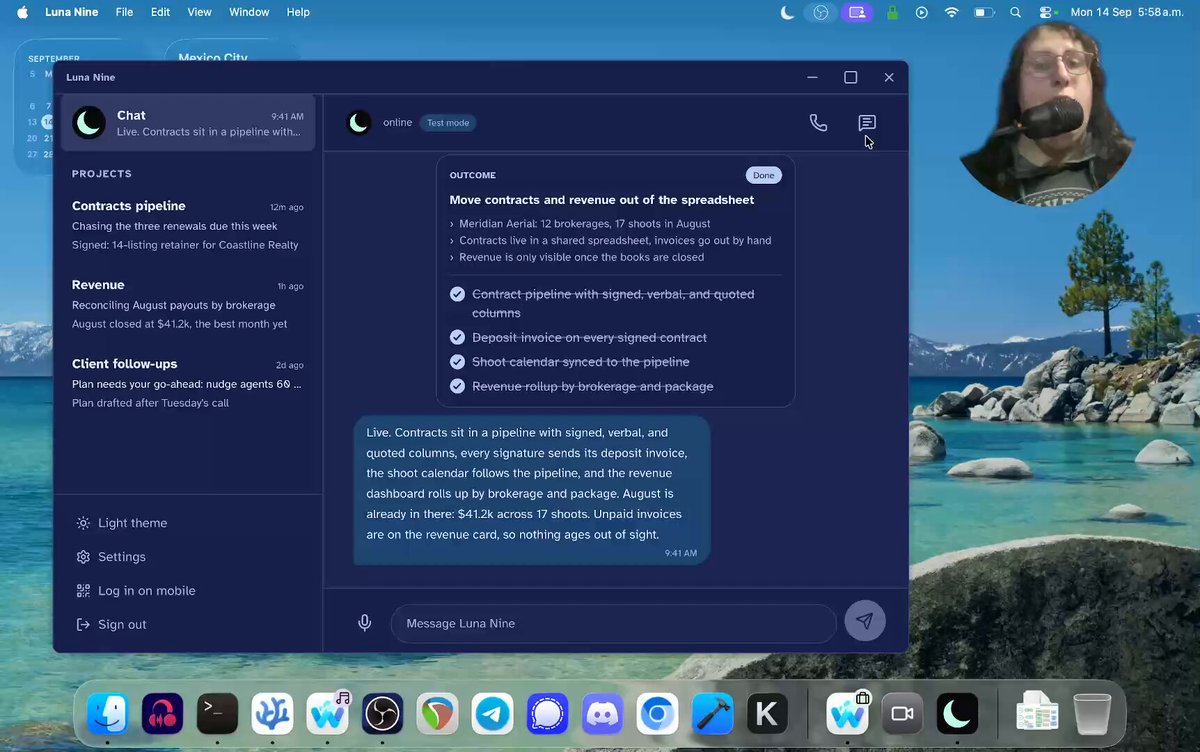Screen dimensions: 1200x752
Task: Open Spotlight search in the menu bar
Action: (x=1015, y=12)
